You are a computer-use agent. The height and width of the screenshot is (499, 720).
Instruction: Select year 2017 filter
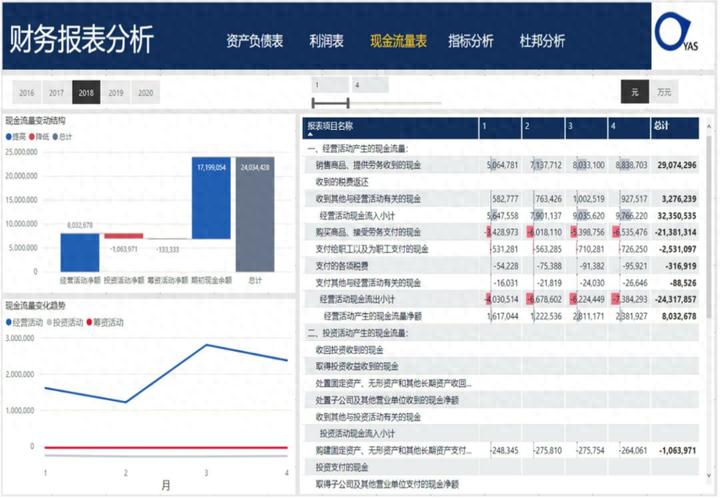click(56, 92)
